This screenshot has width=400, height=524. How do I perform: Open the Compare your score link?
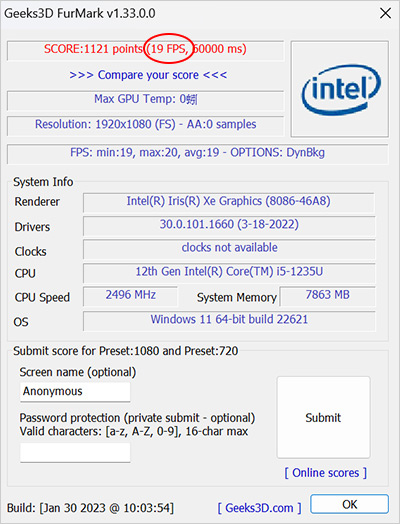click(x=148, y=75)
